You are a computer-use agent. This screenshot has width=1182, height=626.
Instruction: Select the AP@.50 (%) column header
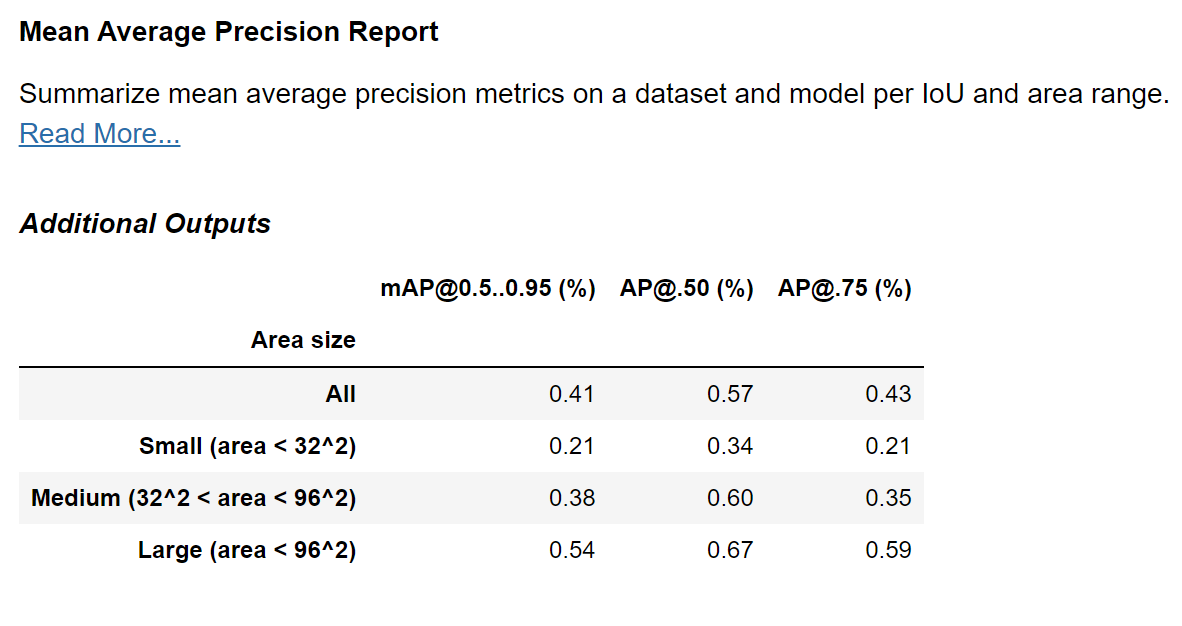coord(686,289)
